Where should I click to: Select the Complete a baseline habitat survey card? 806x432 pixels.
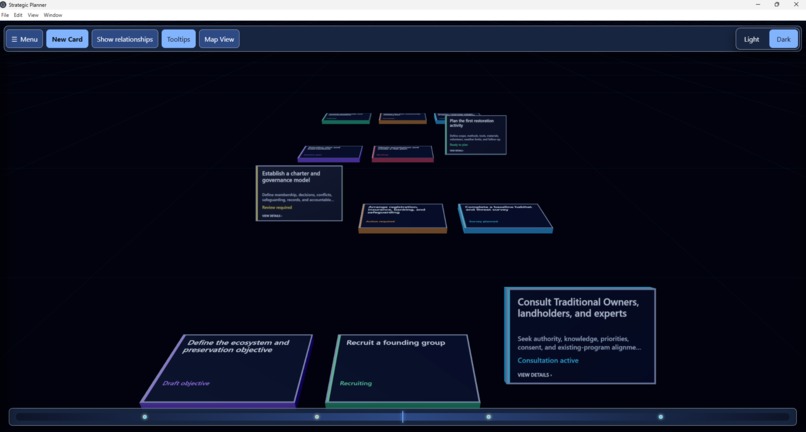coord(505,218)
